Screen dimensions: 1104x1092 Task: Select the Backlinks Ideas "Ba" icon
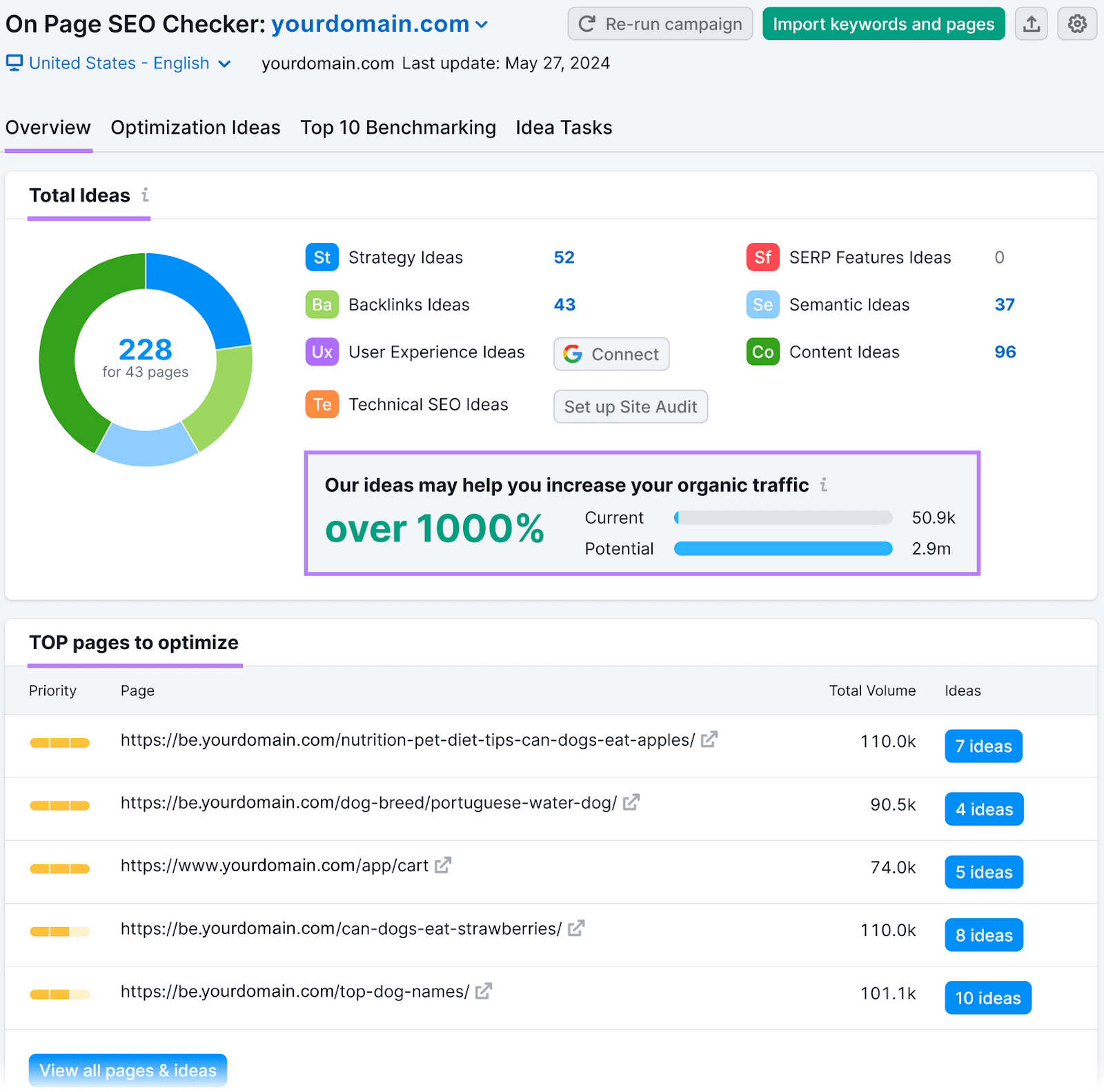pyautogui.click(x=322, y=304)
